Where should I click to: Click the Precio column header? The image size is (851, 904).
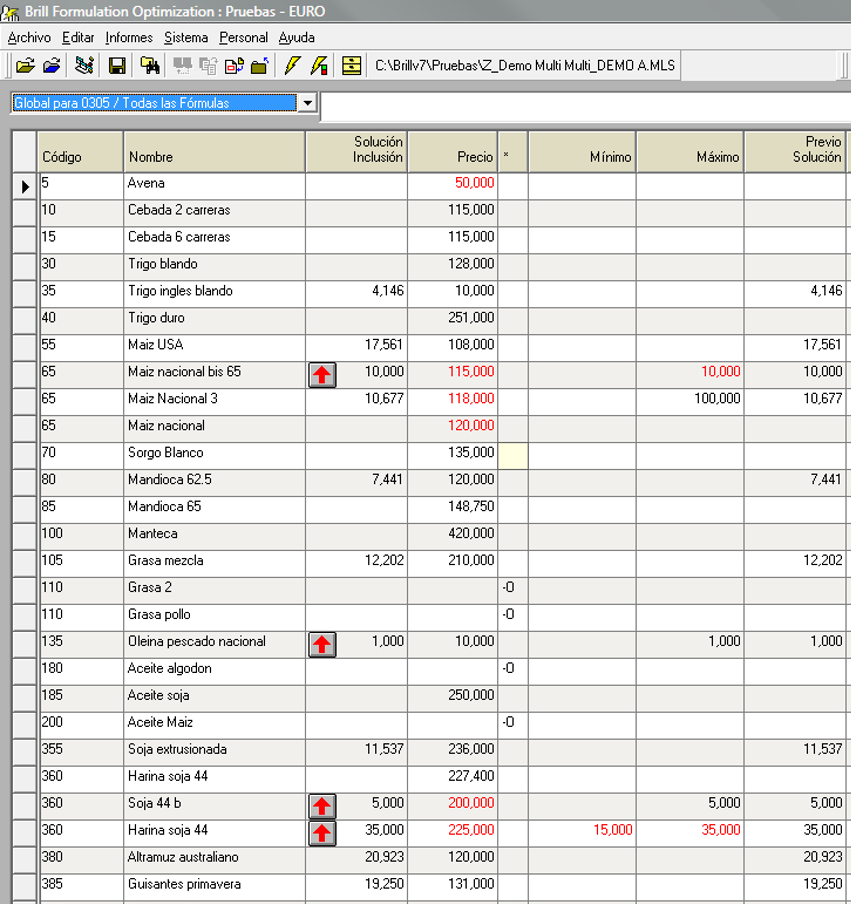click(453, 152)
